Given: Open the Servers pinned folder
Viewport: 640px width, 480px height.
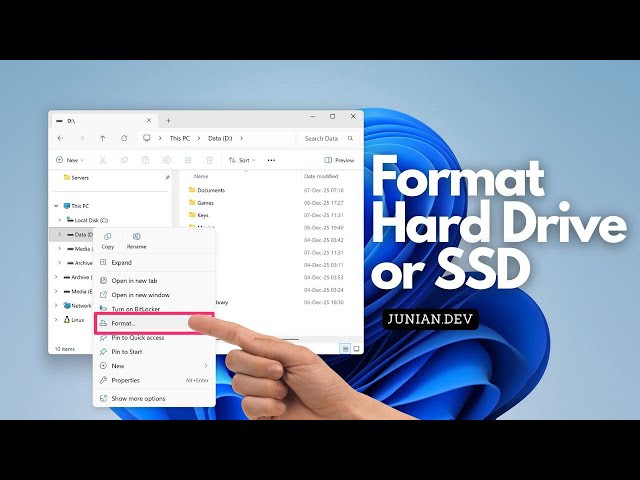Looking at the screenshot, I should click(76, 178).
